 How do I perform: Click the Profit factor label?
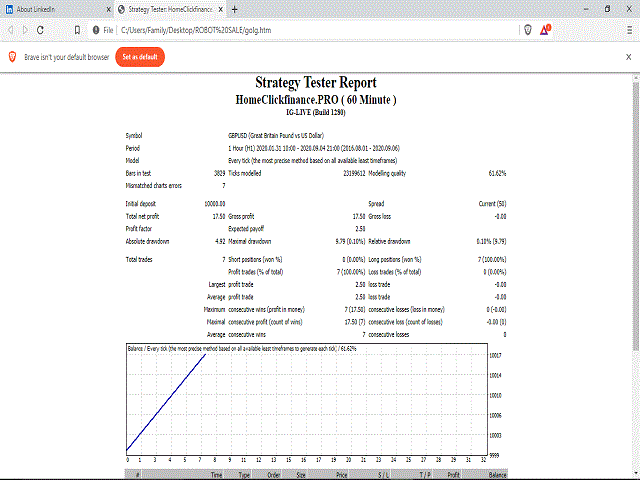pos(139,229)
